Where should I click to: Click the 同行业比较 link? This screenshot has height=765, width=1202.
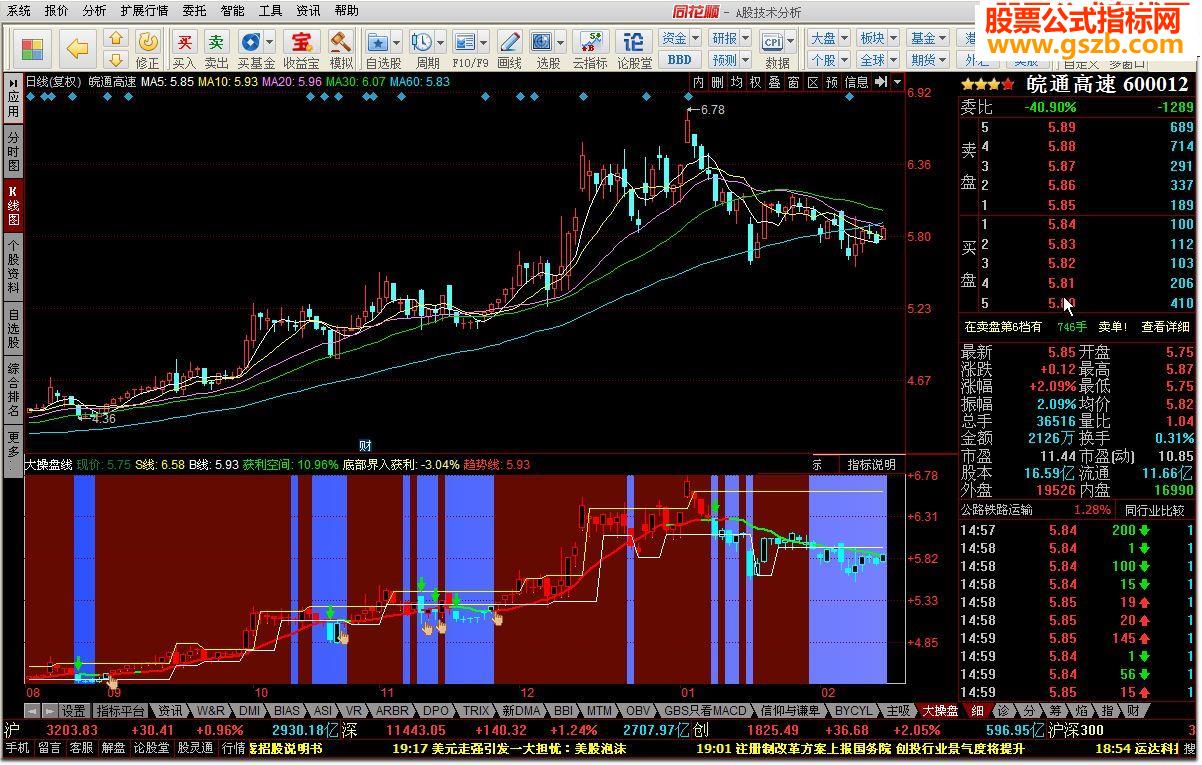point(1155,510)
